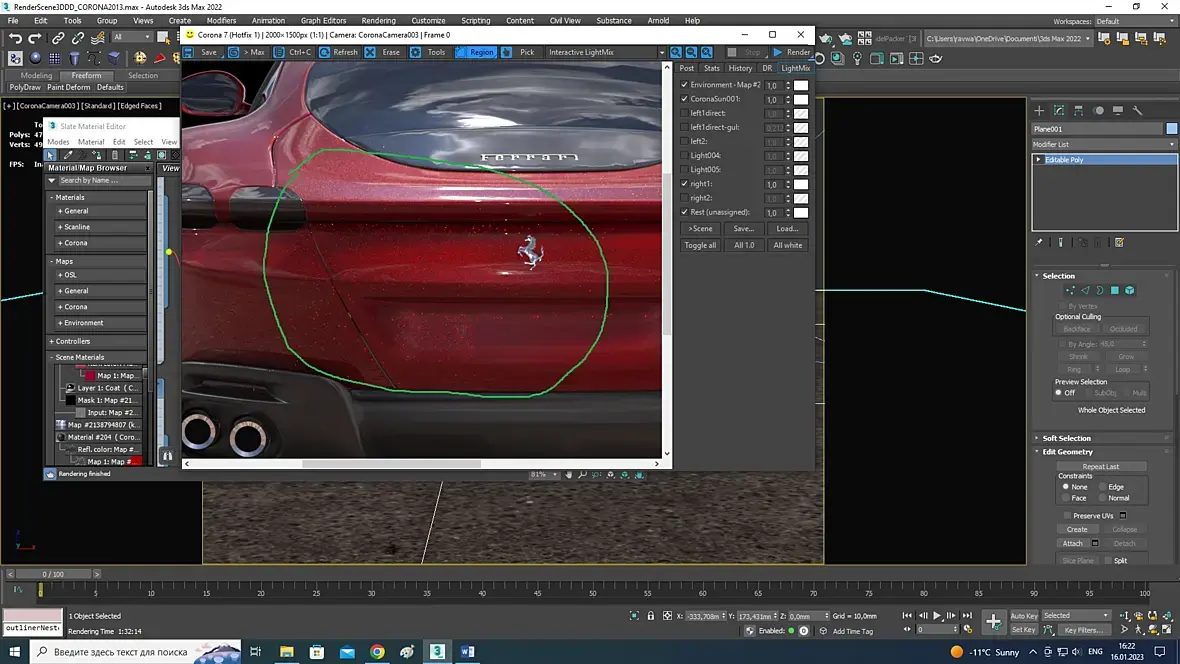Click Save in Corona frame buffer
The width and height of the screenshot is (1180, 664).
coord(202,52)
